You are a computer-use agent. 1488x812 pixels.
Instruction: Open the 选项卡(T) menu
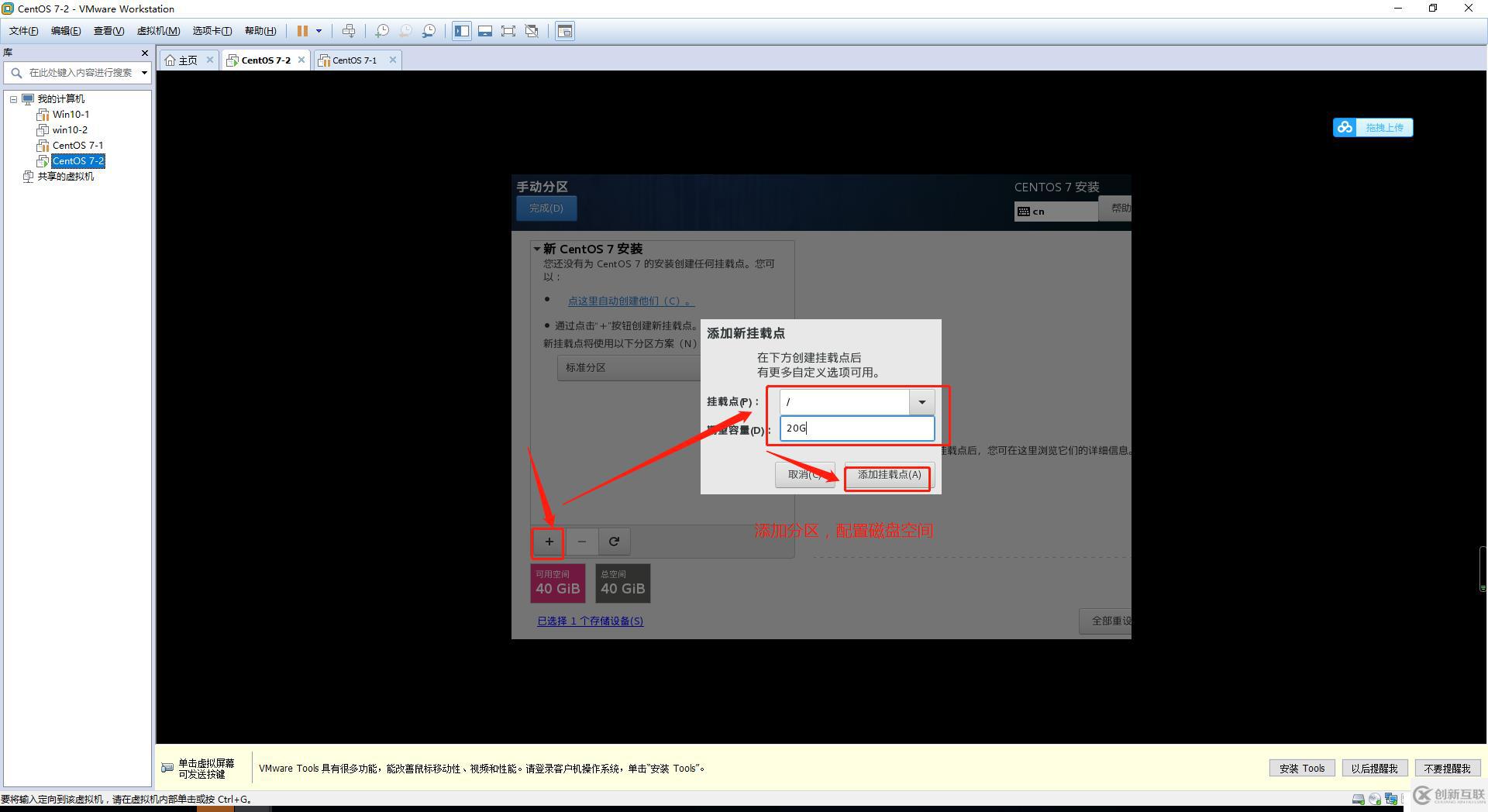click(212, 31)
